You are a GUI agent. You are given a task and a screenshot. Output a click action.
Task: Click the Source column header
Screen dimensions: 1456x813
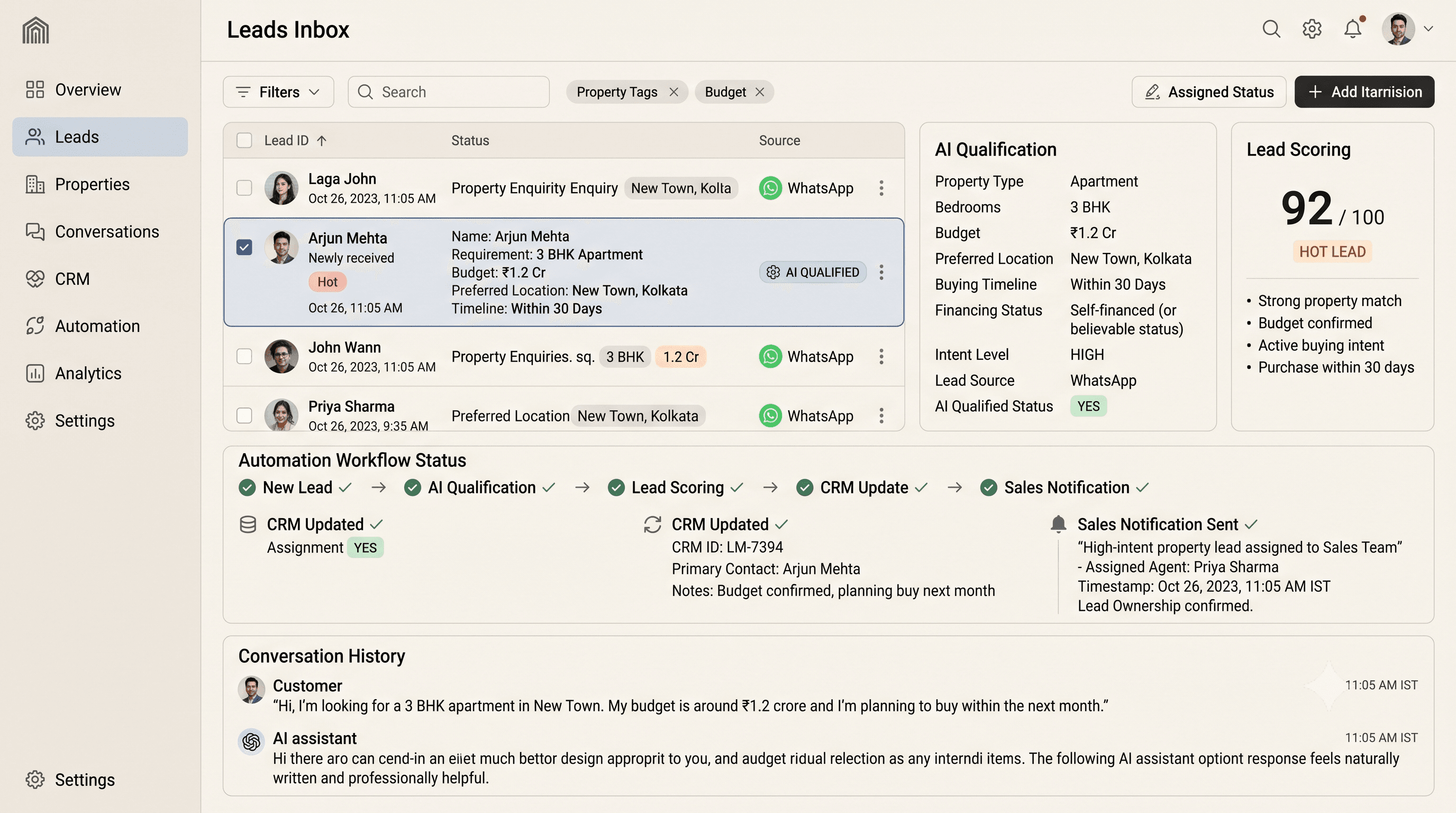click(779, 140)
